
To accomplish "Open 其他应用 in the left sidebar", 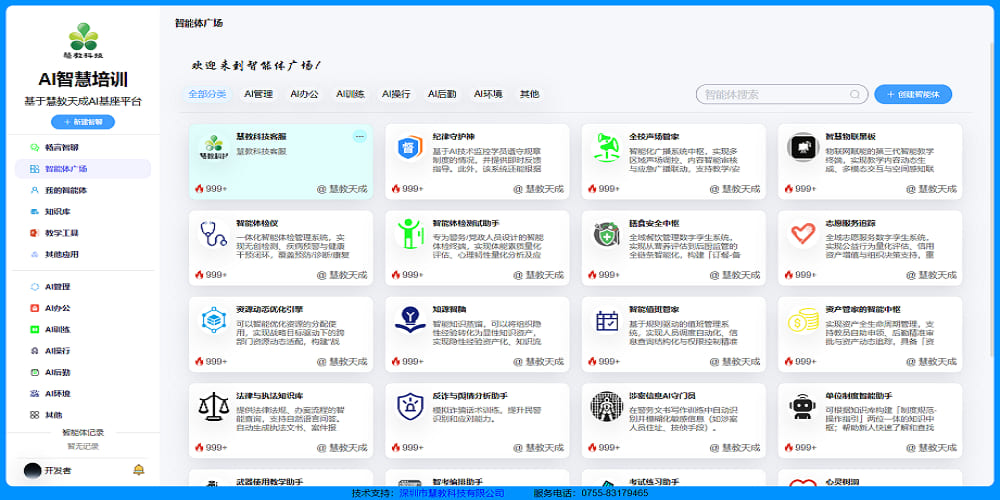I will point(83,254).
